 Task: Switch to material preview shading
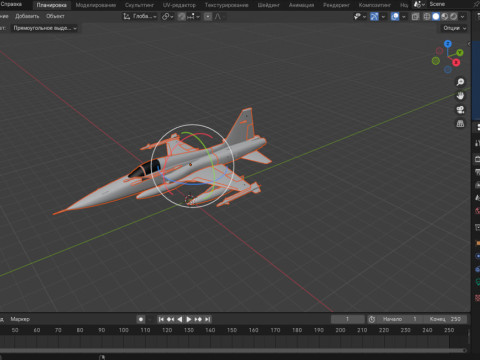point(445,16)
